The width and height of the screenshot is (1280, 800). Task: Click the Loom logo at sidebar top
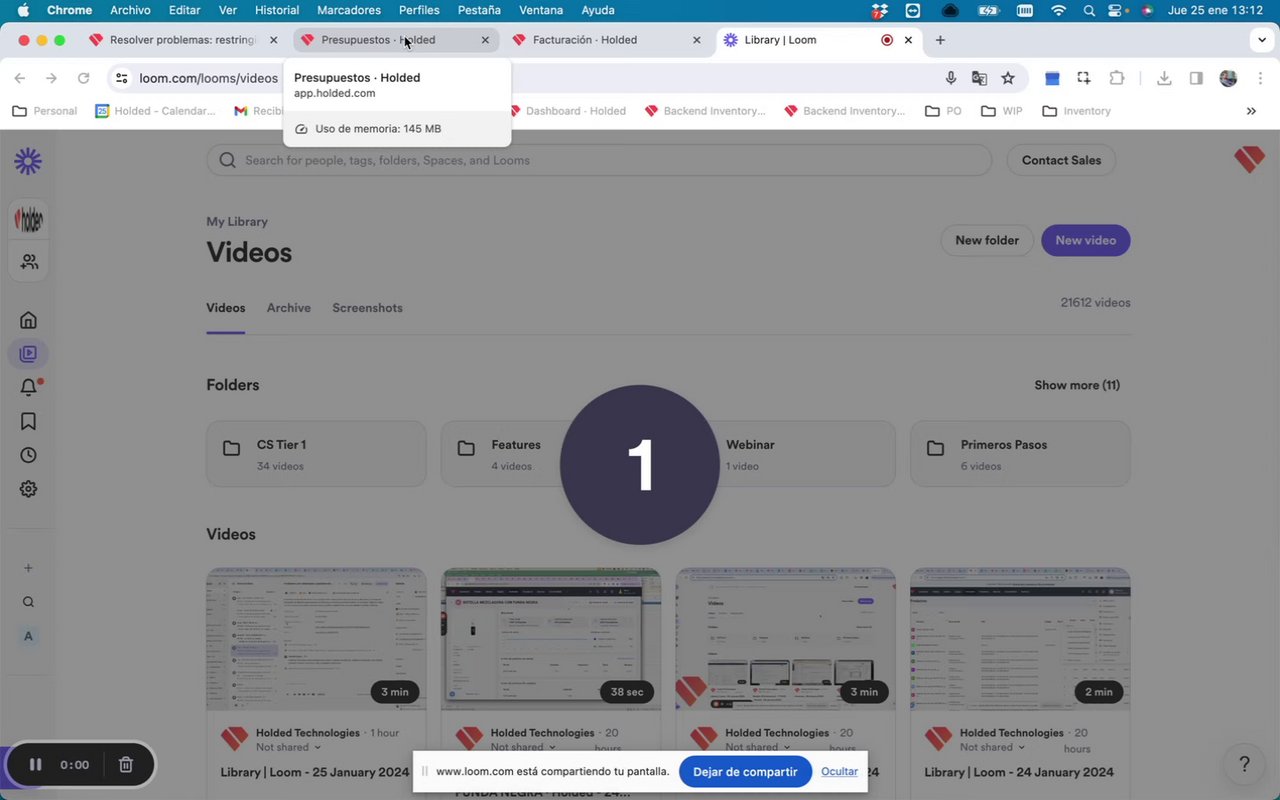point(28,161)
